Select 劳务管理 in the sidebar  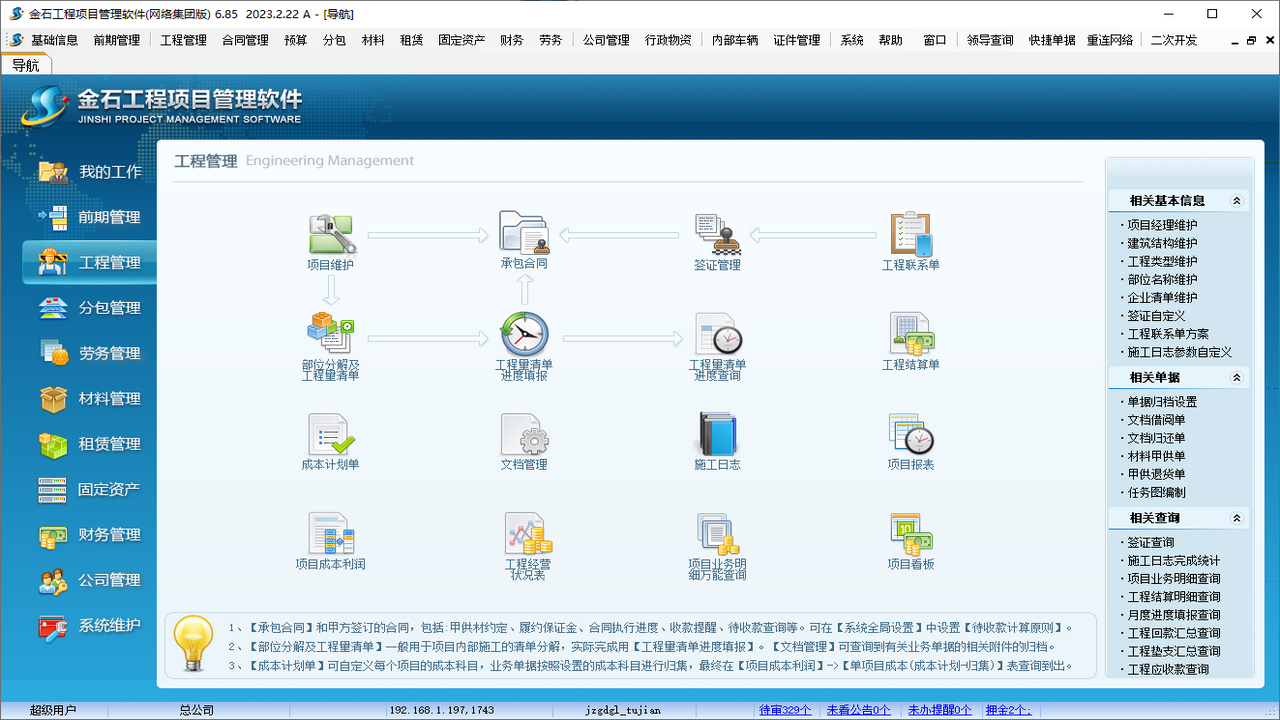(90, 353)
